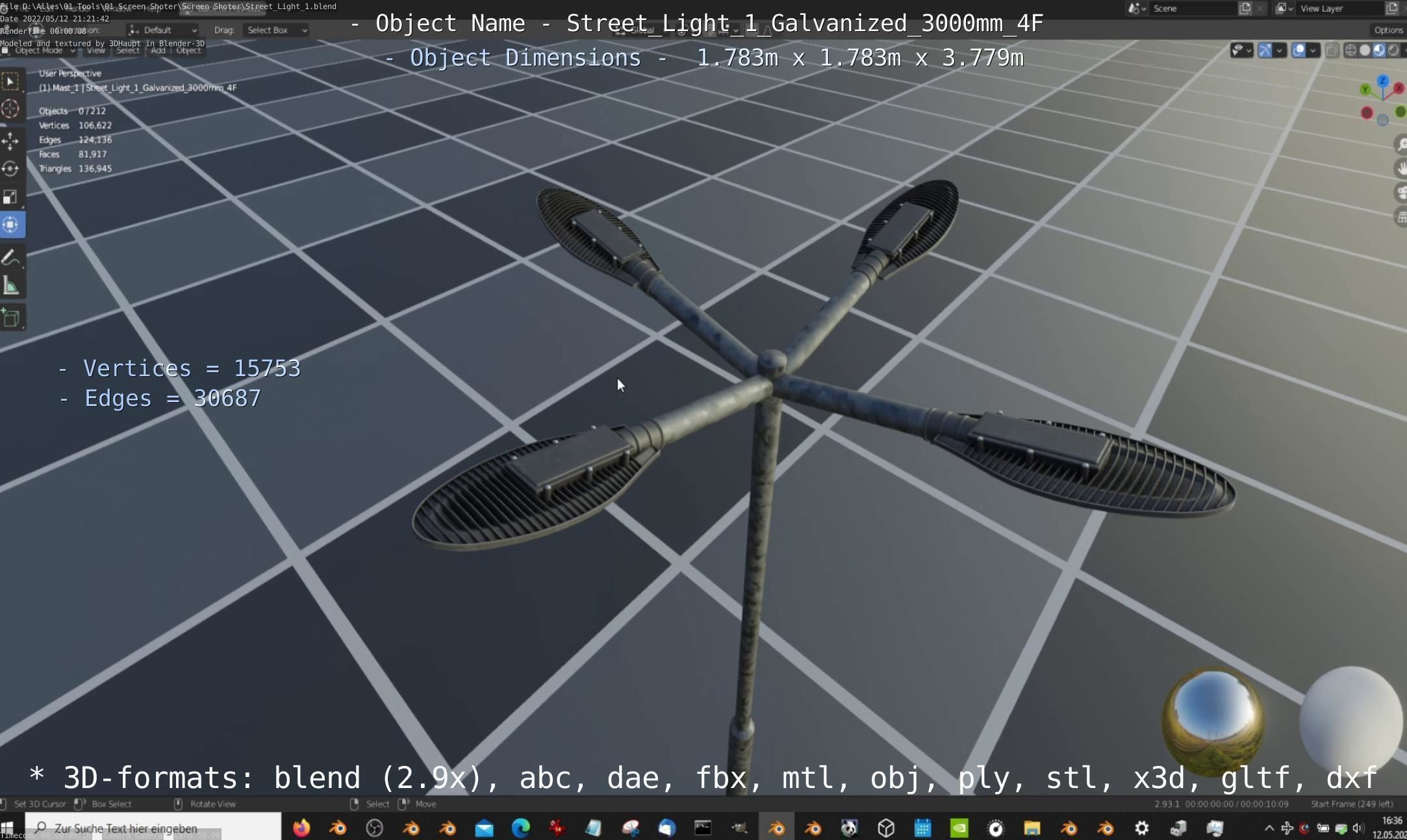Switch to Wireframe viewport shading
Image resolution: width=1407 pixels, height=840 pixels.
click(x=1350, y=50)
